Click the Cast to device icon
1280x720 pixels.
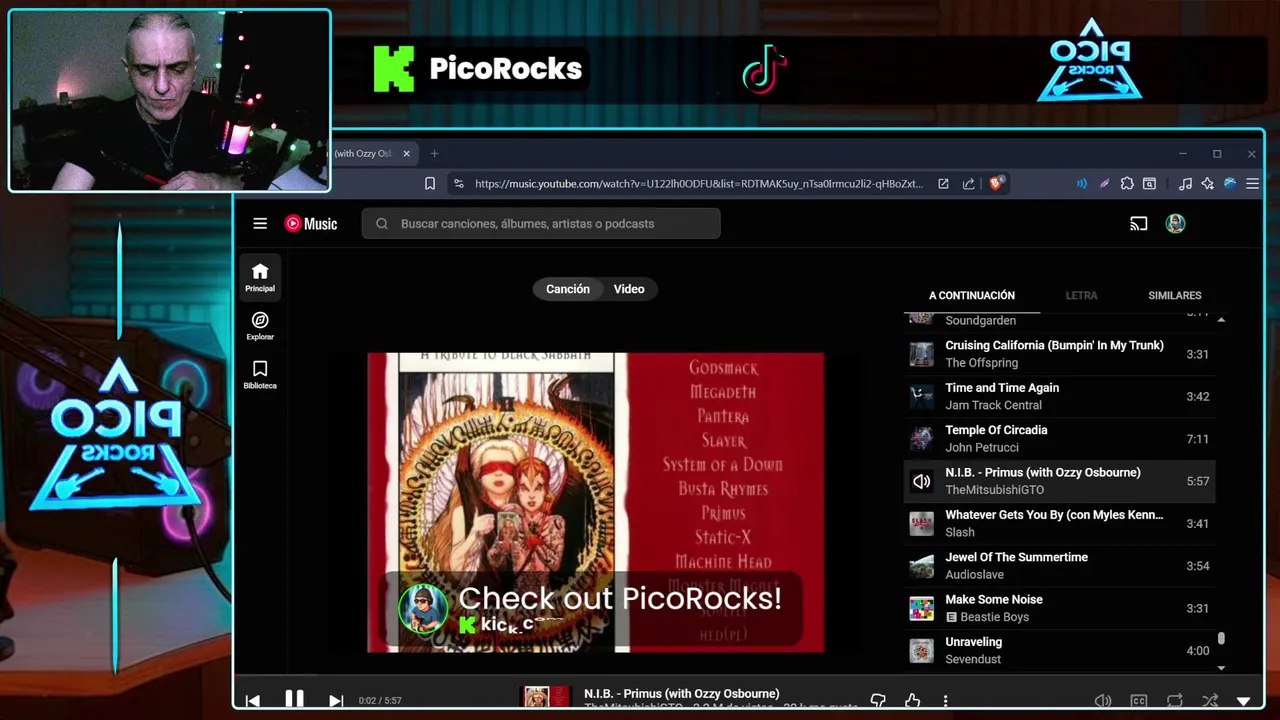pyautogui.click(x=1138, y=224)
